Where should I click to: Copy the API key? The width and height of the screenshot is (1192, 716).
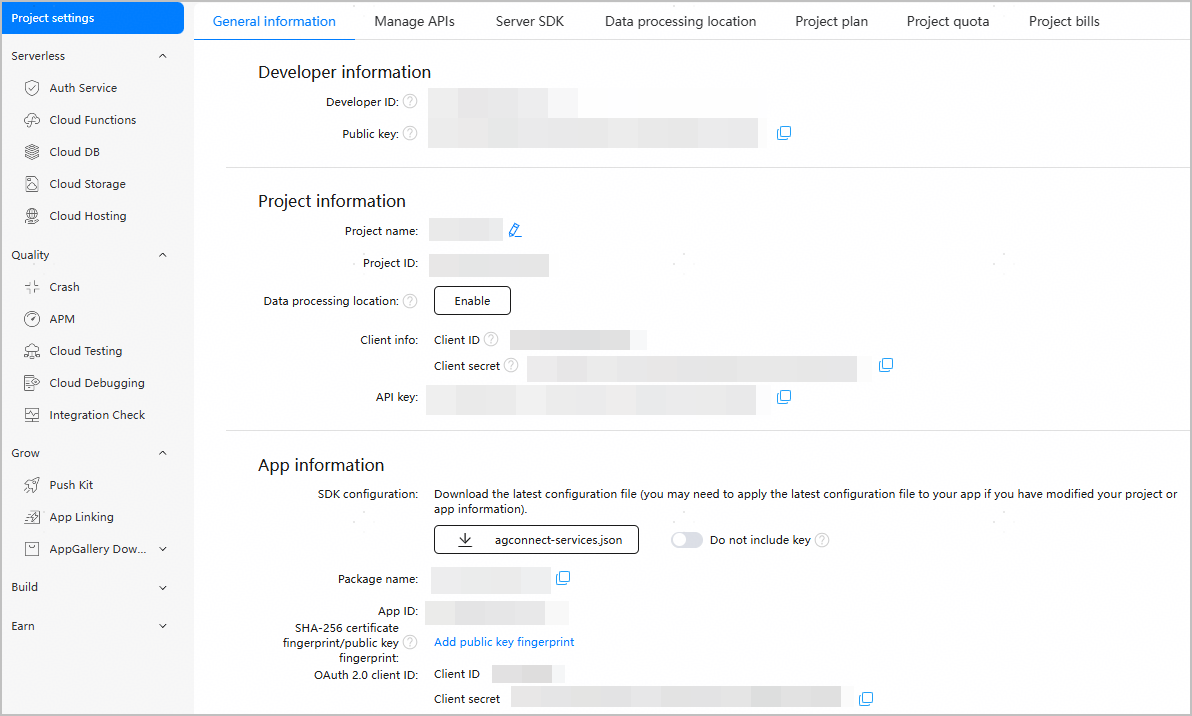coord(784,397)
